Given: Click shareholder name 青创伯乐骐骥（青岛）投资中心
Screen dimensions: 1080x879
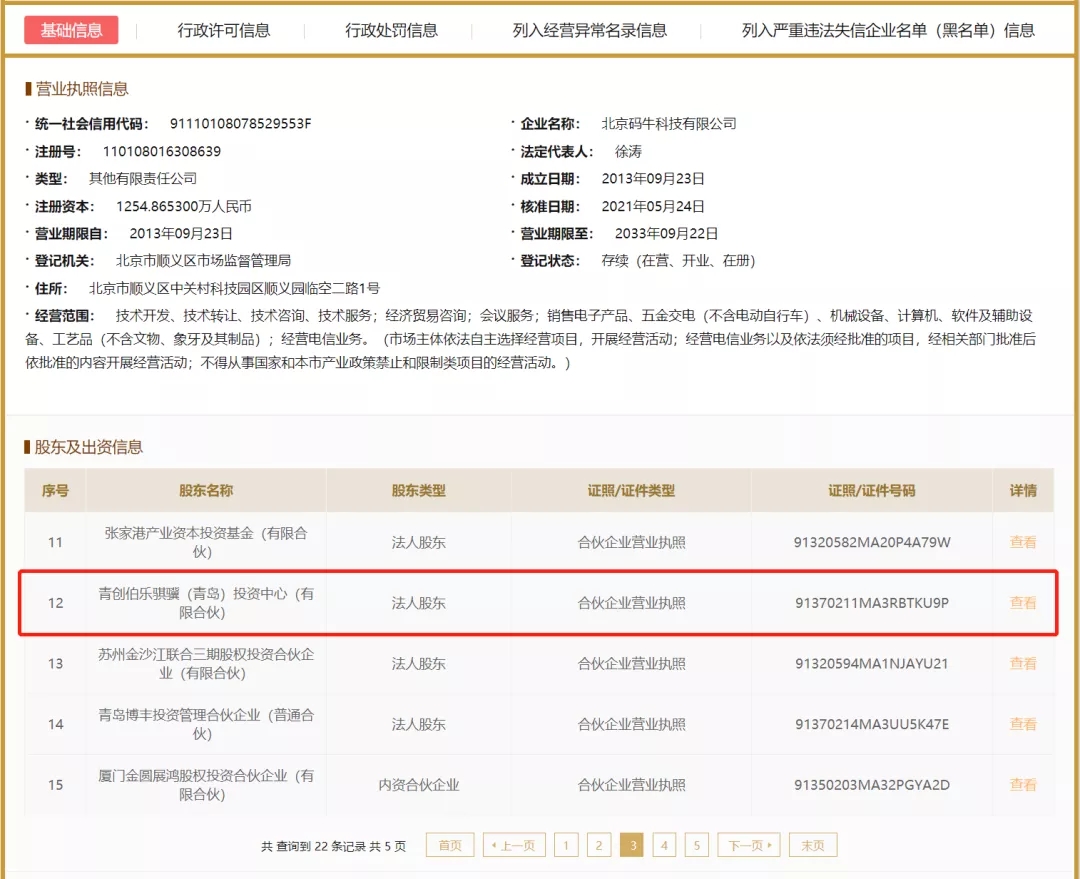Looking at the screenshot, I should pos(206,603).
